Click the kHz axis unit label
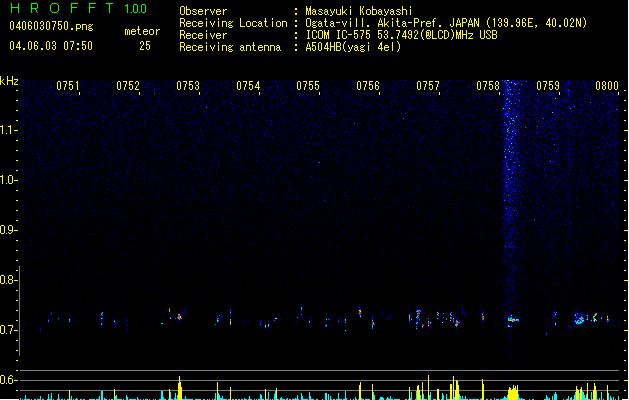The width and height of the screenshot is (629, 400). (9, 81)
